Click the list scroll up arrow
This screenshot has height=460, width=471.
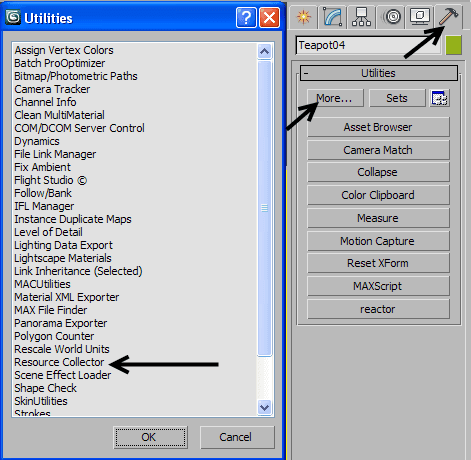[x=265, y=51]
